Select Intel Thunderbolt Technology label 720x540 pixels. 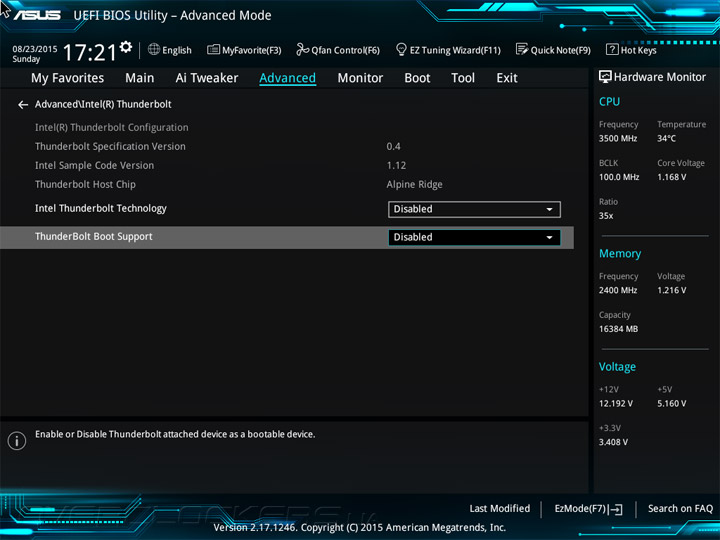pyautogui.click(x=101, y=208)
